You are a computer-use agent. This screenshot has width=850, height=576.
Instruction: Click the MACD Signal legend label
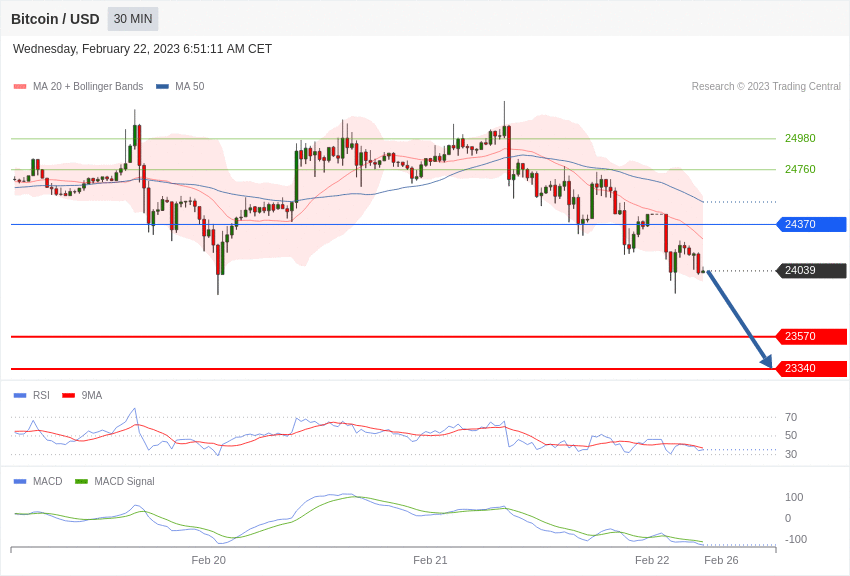pos(124,481)
